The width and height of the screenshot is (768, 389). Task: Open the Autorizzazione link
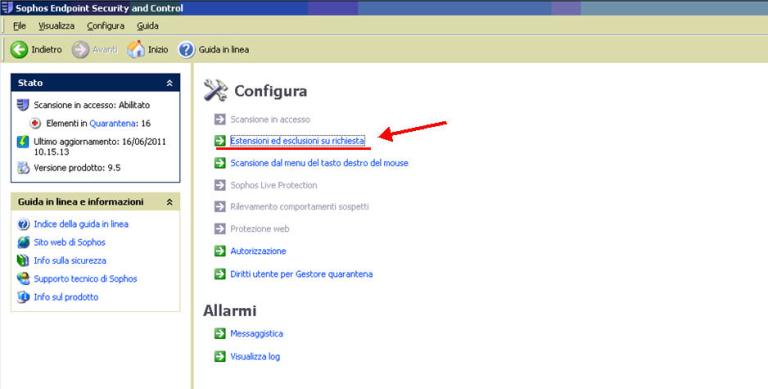[258, 251]
